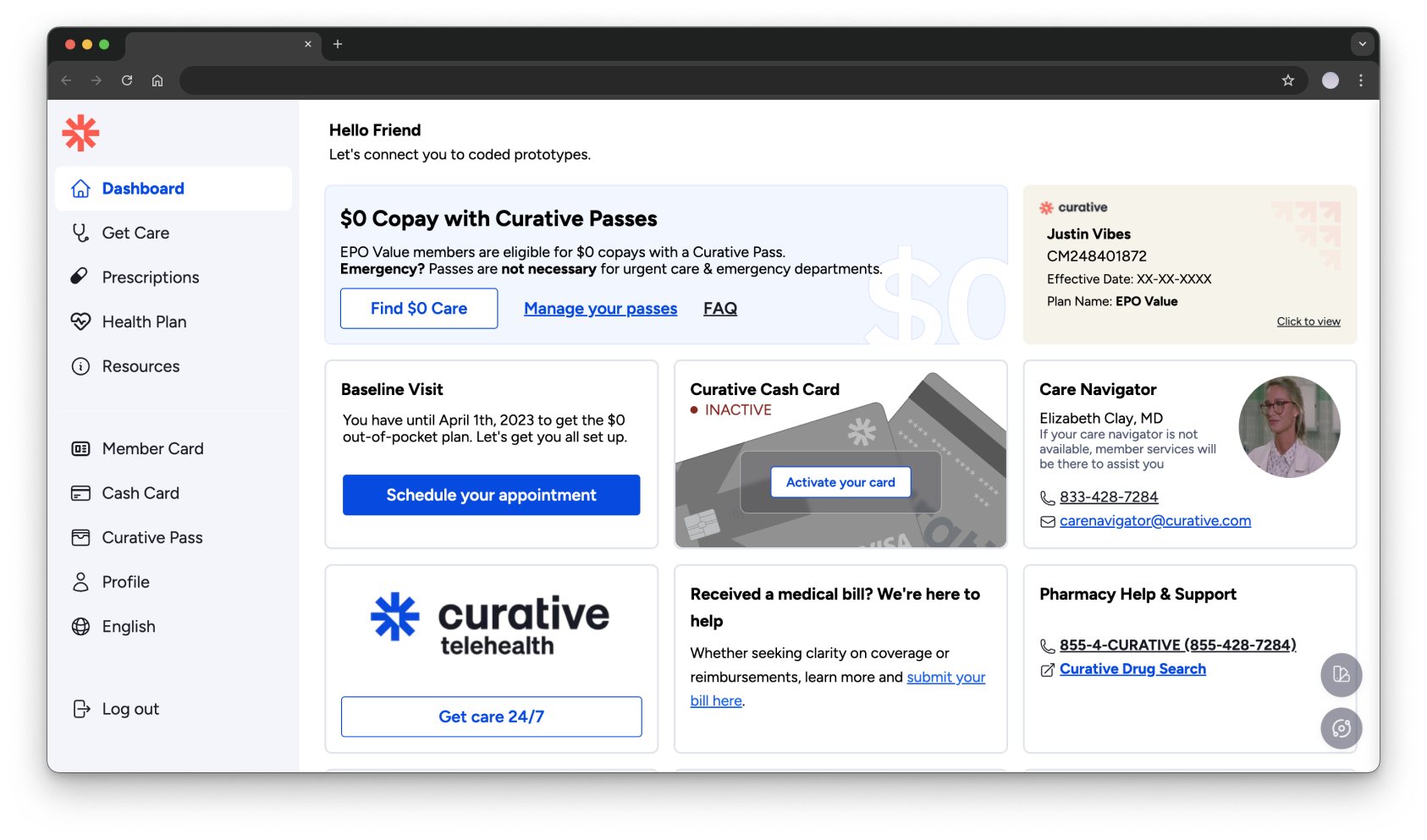
Task: Click the Justin Vibes member card
Action: click(x=1190, y=265)
